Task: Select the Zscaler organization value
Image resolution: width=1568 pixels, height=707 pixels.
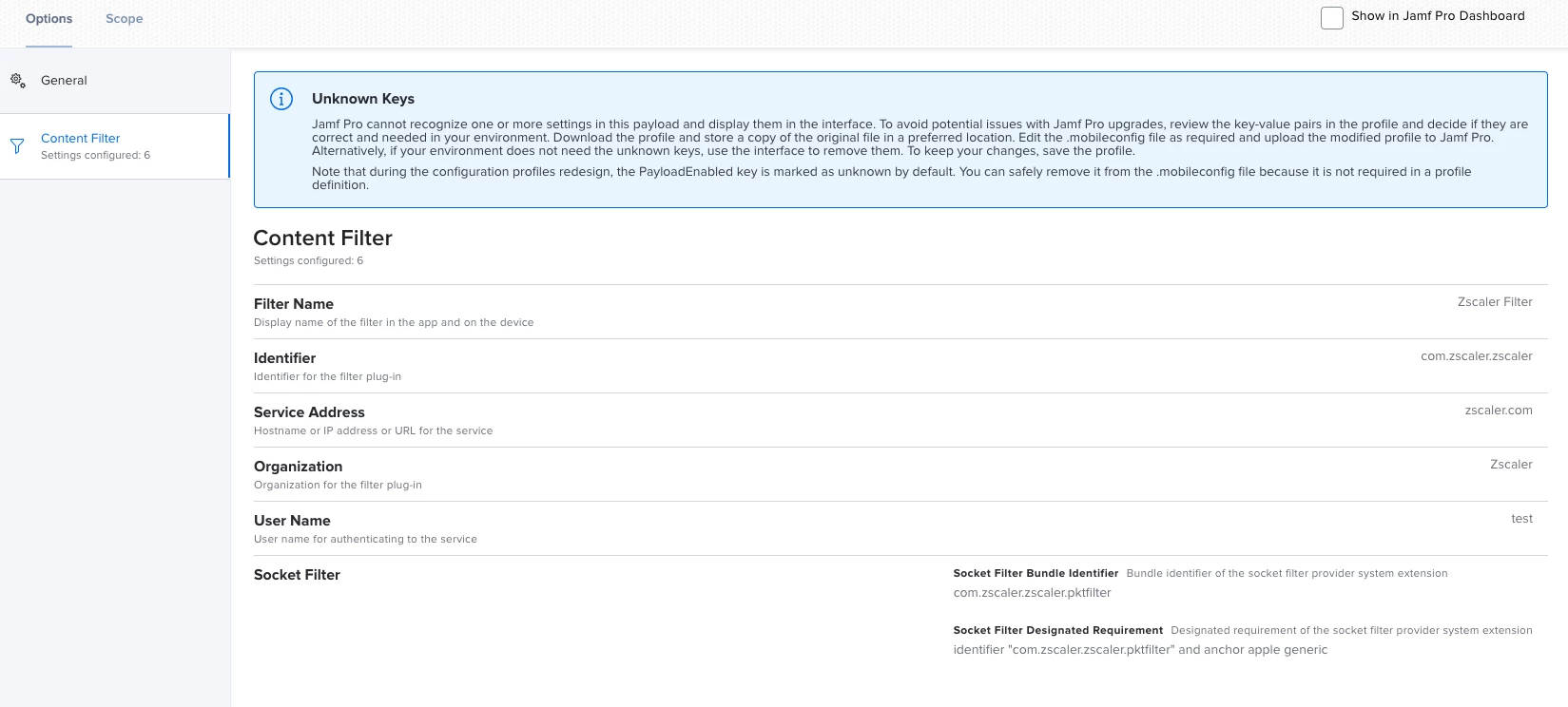Action: click(1511, 465)
